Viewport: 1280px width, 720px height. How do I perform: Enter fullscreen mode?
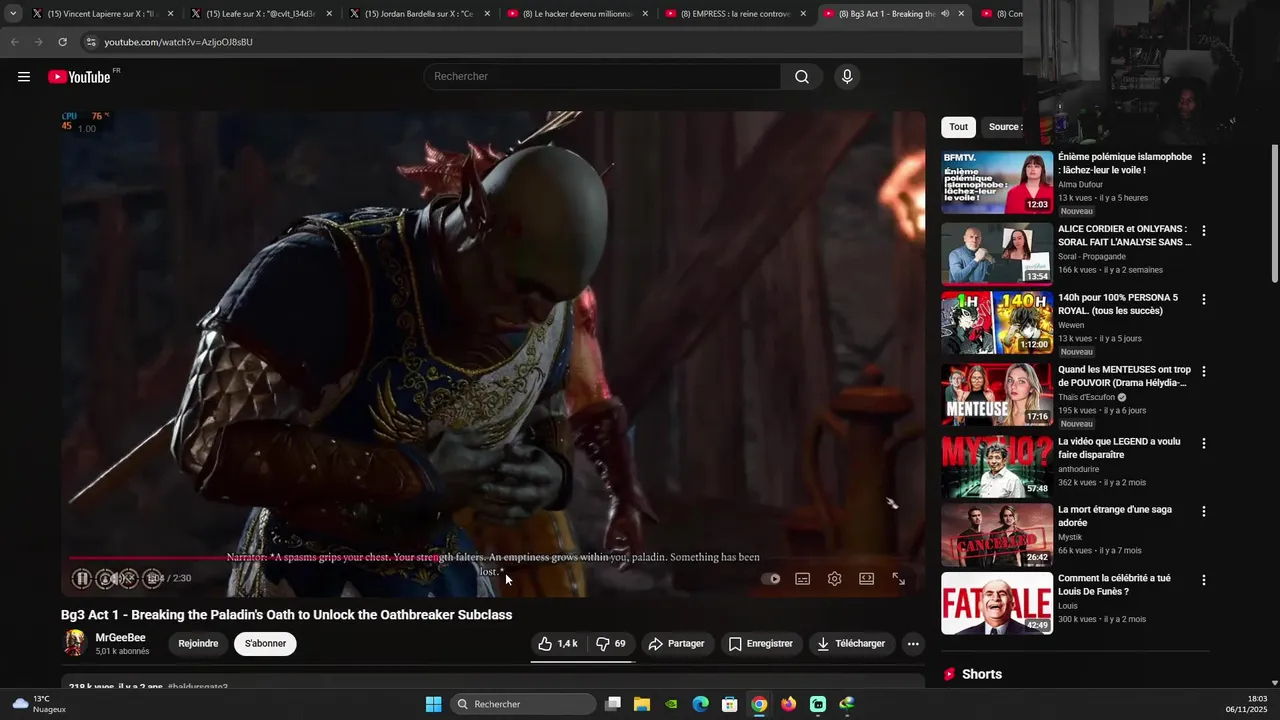point(899,579)
